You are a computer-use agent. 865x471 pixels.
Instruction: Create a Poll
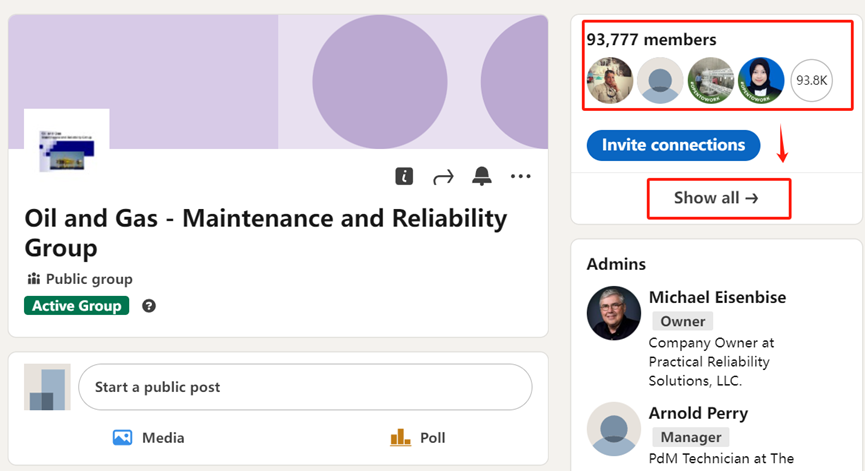click(418, 438)
